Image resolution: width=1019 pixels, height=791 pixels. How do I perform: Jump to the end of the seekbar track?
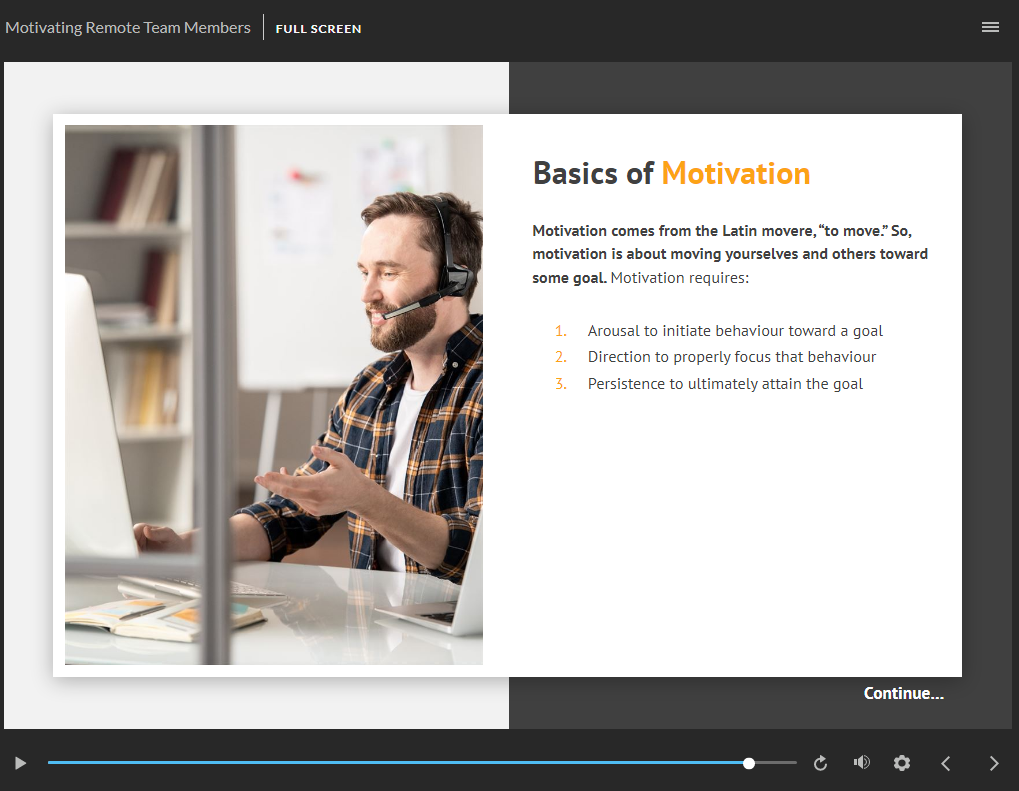coord(794,763)
